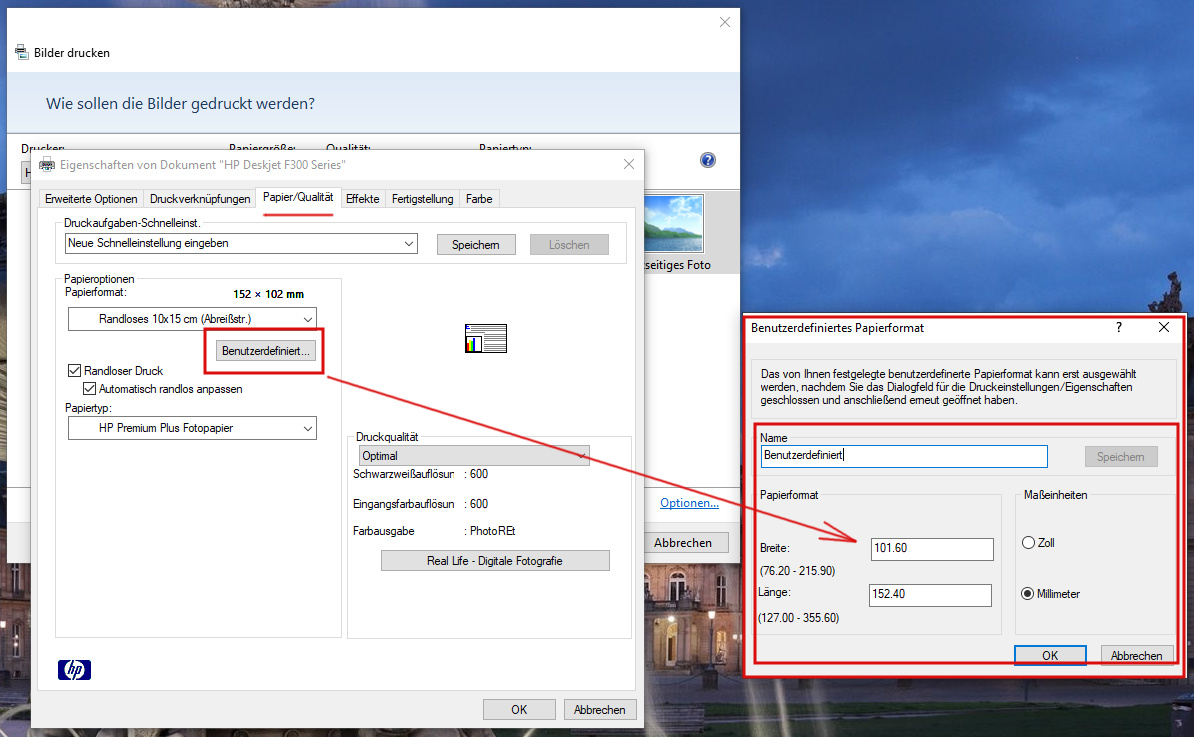Click the blue help icon in Bilder drucken
1194x737 pixels.
click(707, 160)
